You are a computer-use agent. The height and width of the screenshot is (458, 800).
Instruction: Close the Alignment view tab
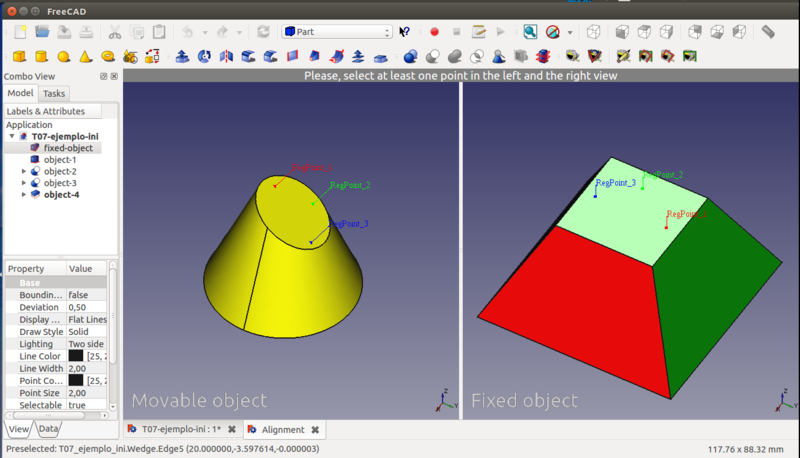point(315,429)
